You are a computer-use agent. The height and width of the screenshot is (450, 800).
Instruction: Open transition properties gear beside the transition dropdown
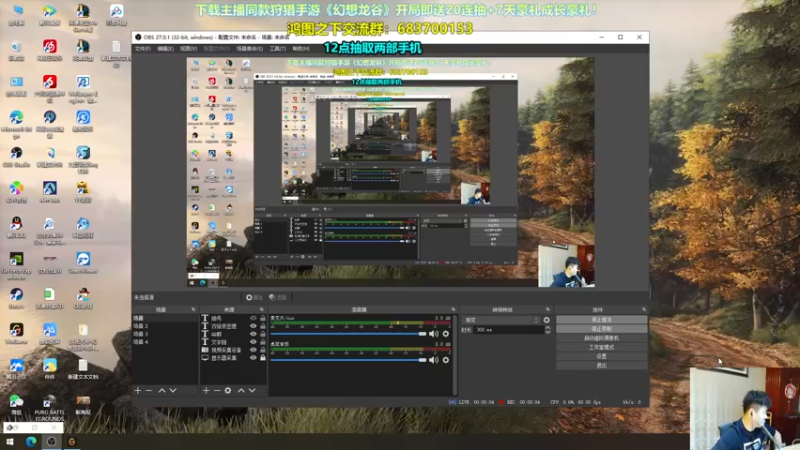pyautogui.click(x=546, y=320)
